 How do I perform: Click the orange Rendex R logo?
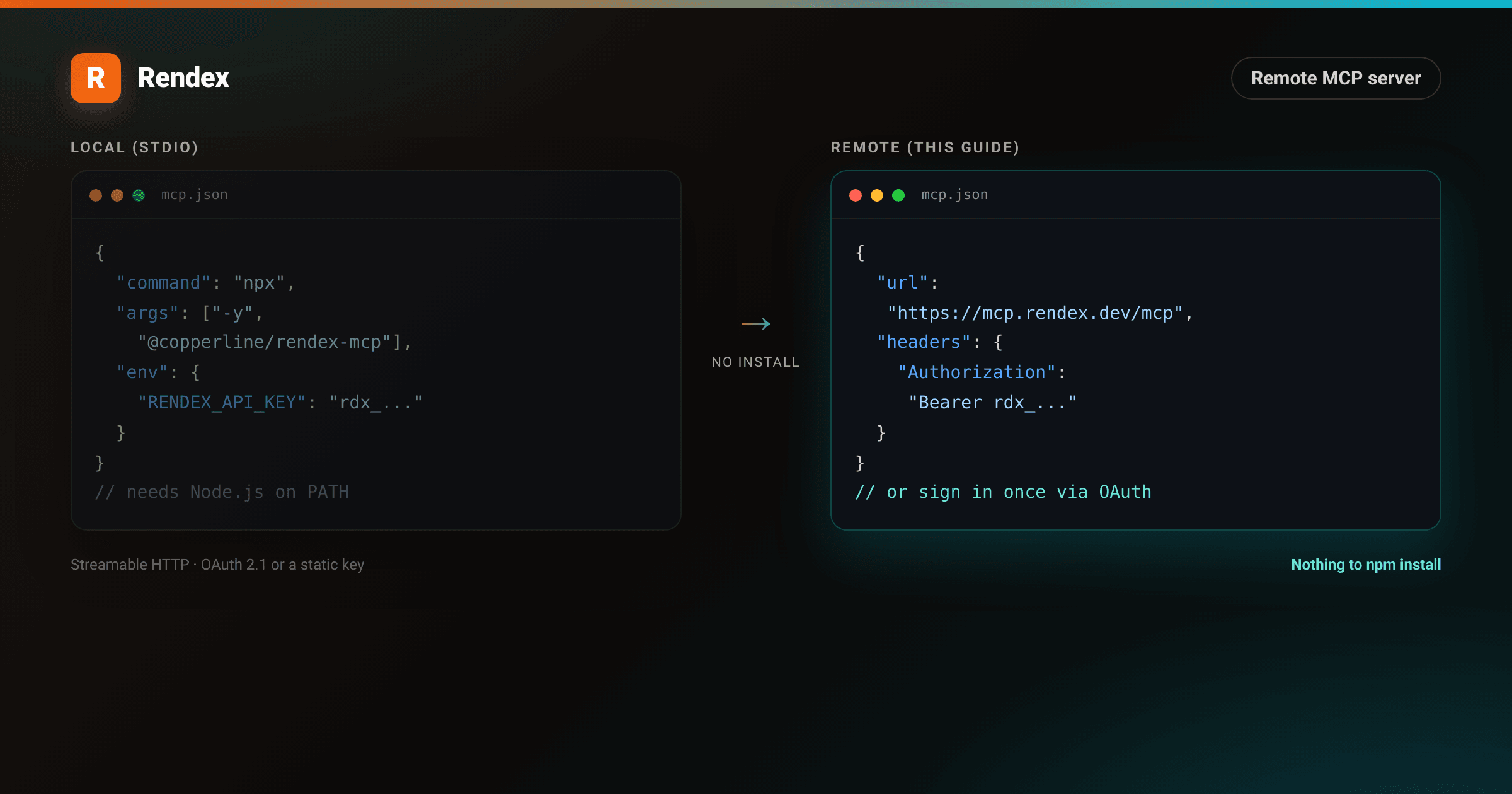coord(96,78)
